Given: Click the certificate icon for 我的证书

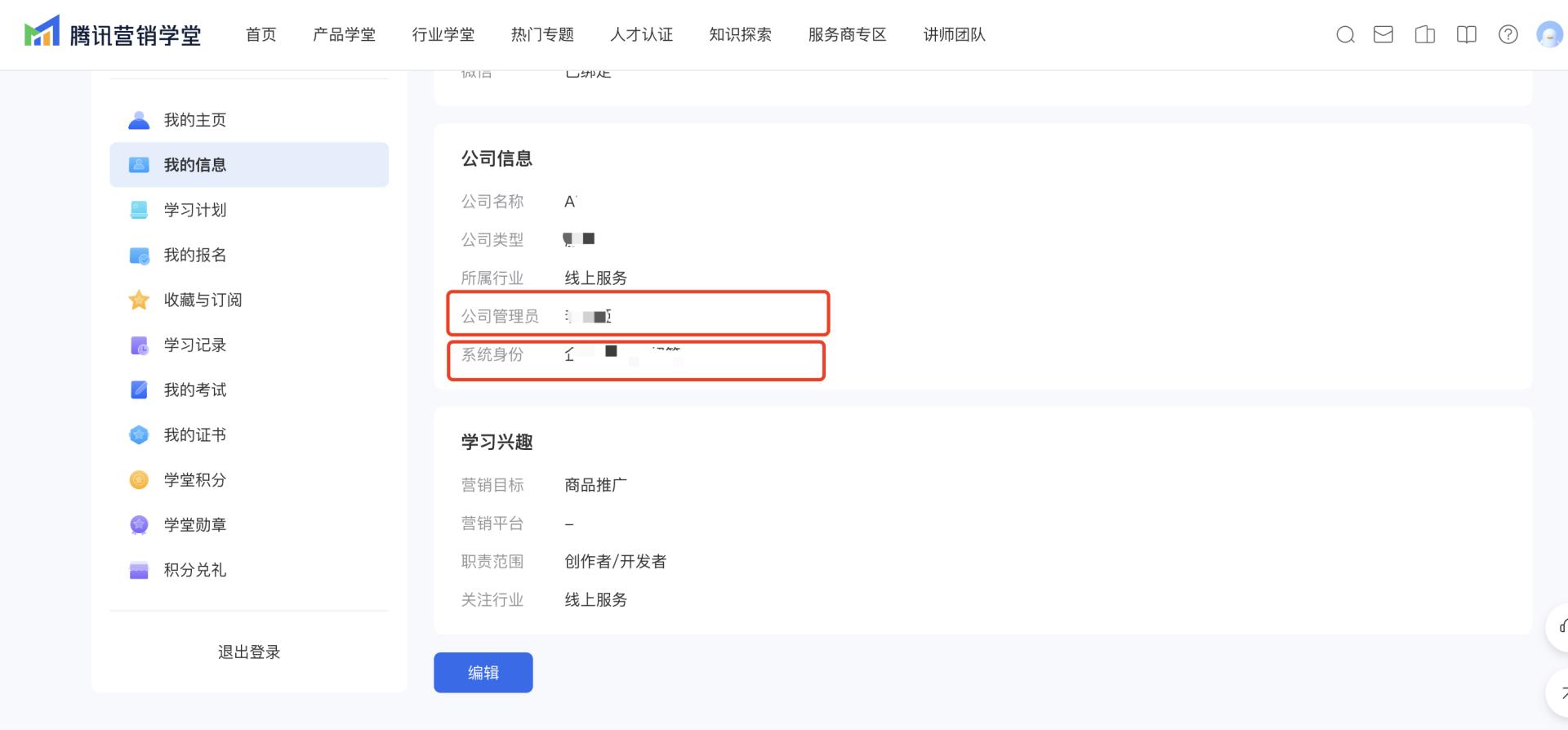Looking at the screenshot, I should [139, 435].
